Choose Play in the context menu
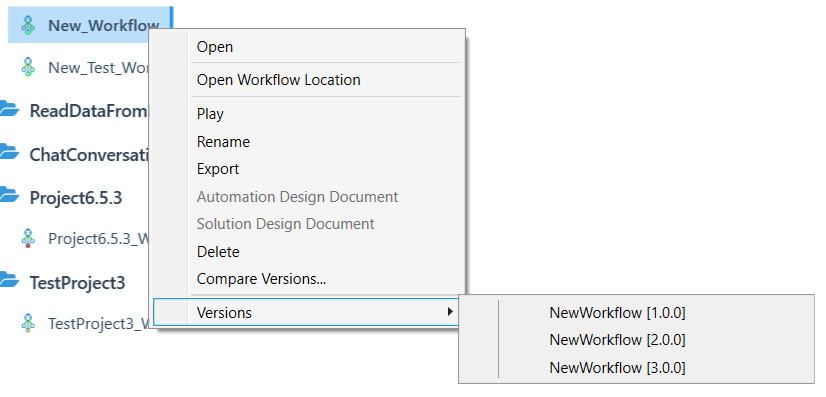This screenshot has height=397, width=826. pyautogui.click(x=326, y=114)
